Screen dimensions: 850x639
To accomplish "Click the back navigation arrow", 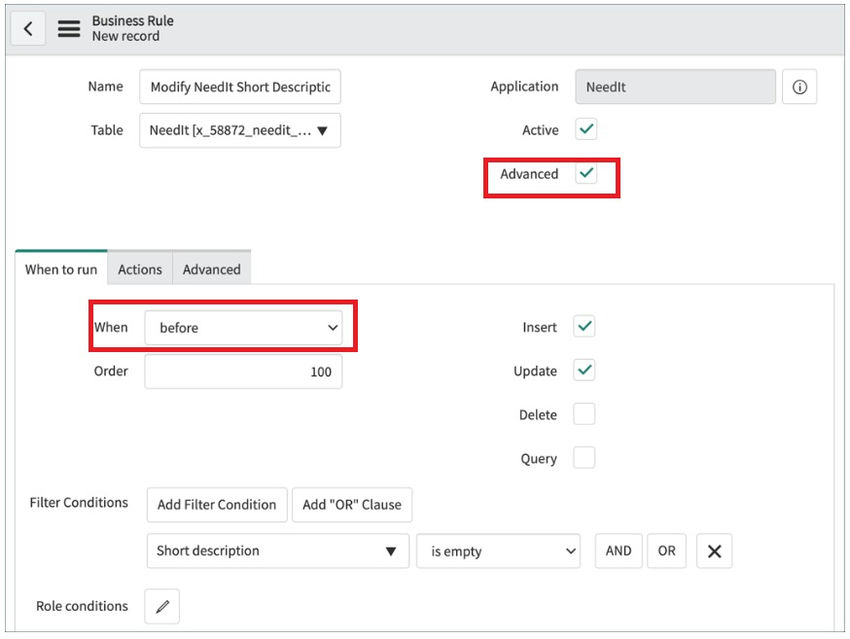I will tap(27, 27).
